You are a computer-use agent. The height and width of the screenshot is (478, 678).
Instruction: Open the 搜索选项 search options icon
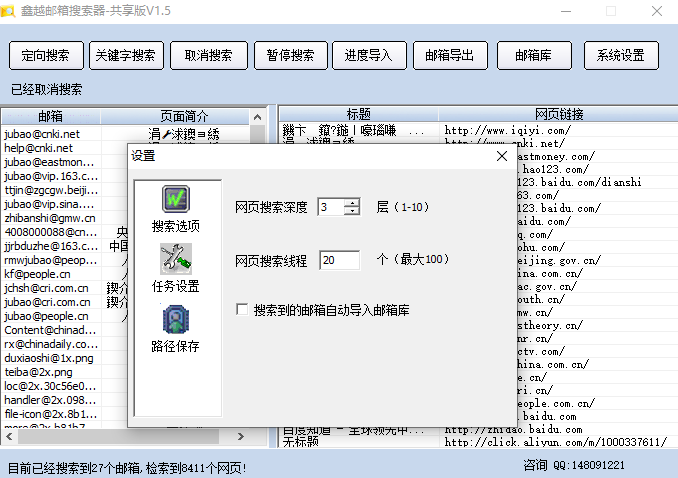pos(176,209)
